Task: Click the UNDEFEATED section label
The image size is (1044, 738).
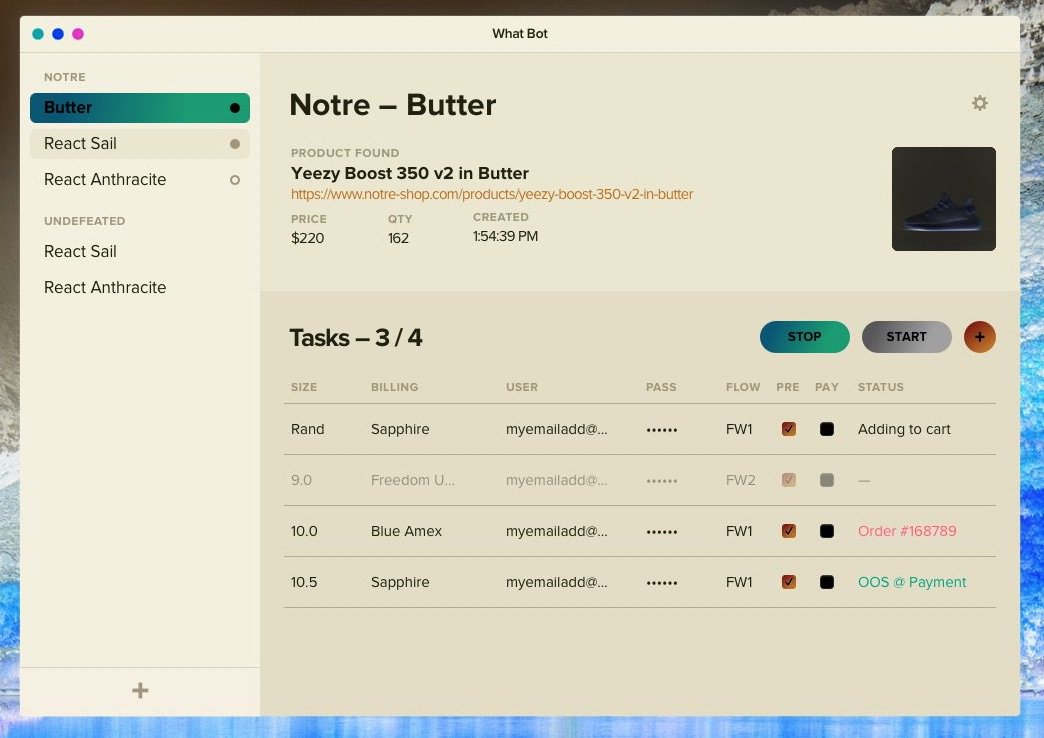Action: pos(85,221)
